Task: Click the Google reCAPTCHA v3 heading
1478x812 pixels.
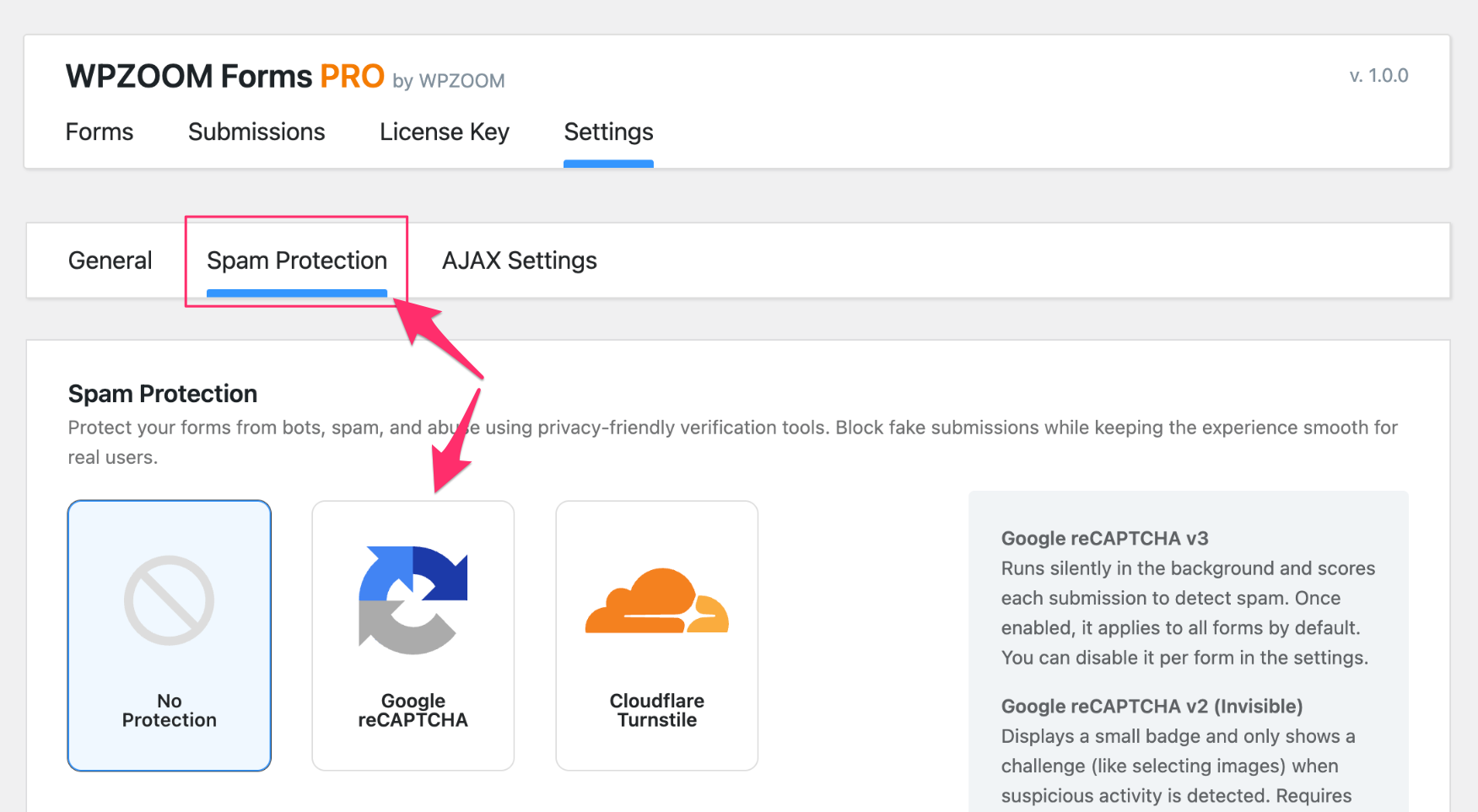Action: pos(1105,539)
